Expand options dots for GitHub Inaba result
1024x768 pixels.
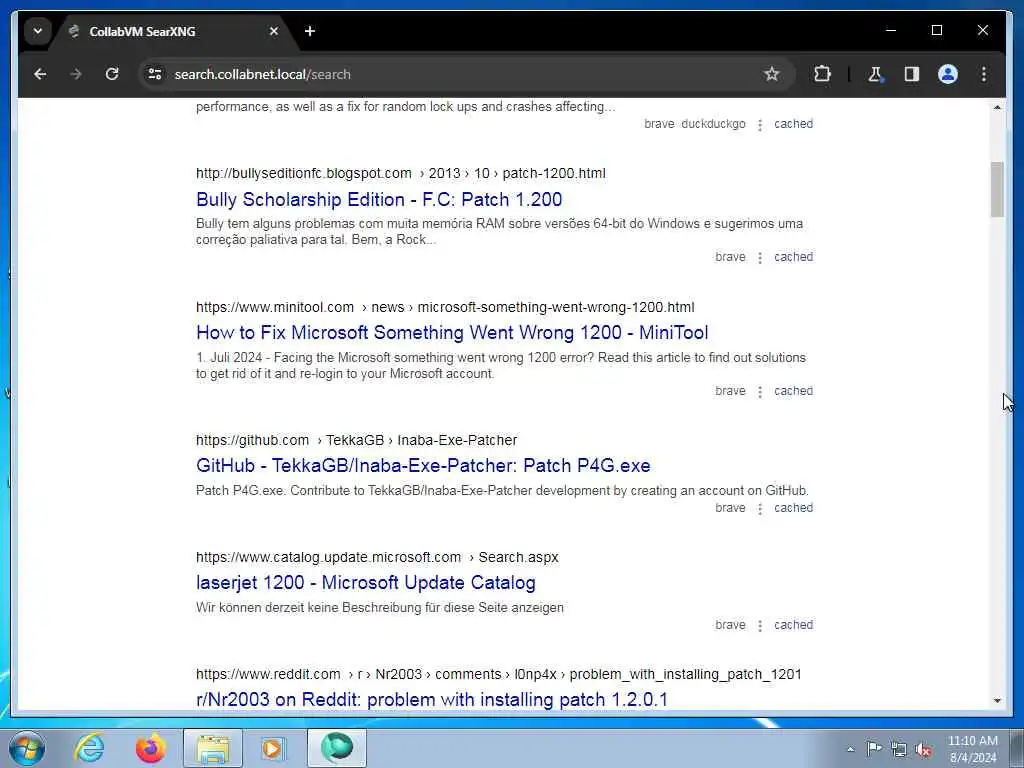click(x=760, y=509)
